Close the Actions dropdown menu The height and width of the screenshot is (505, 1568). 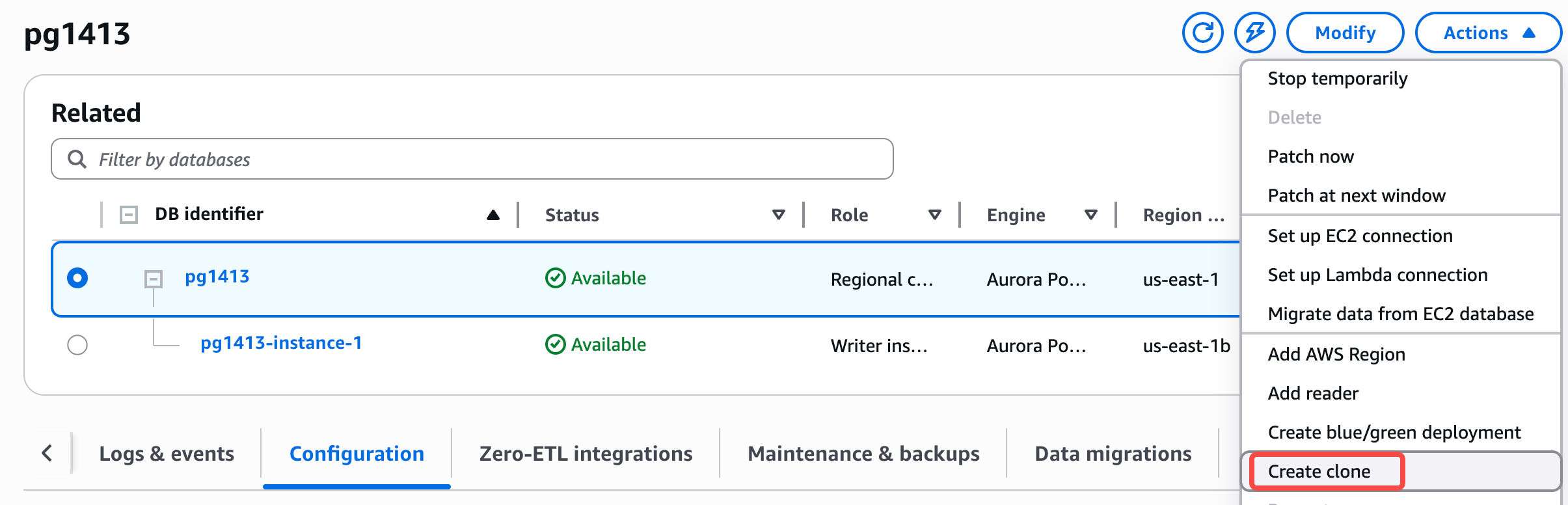click(x=1489, y=33)
